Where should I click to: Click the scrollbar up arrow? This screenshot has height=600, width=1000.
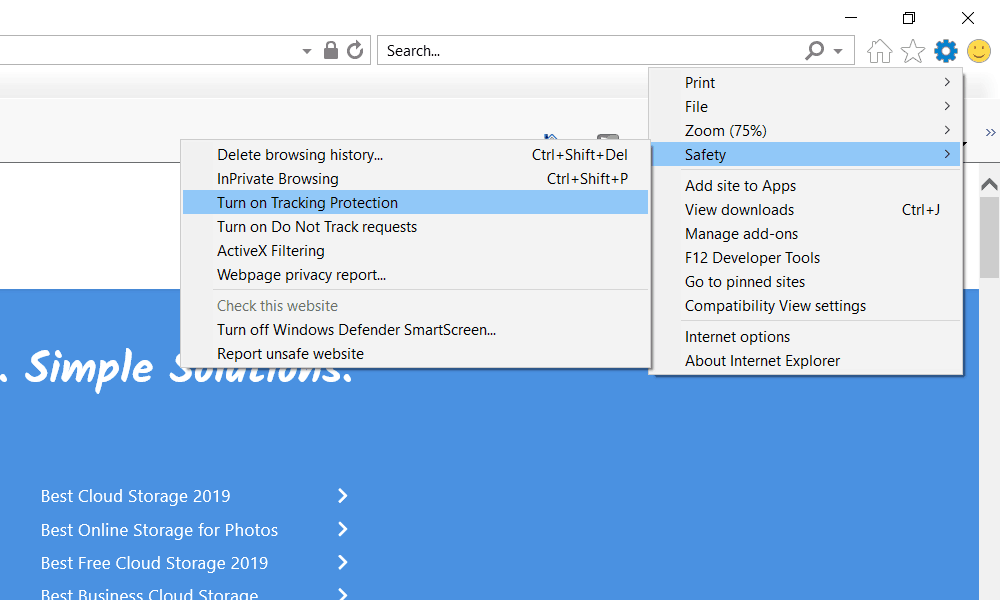click(989, 184)
